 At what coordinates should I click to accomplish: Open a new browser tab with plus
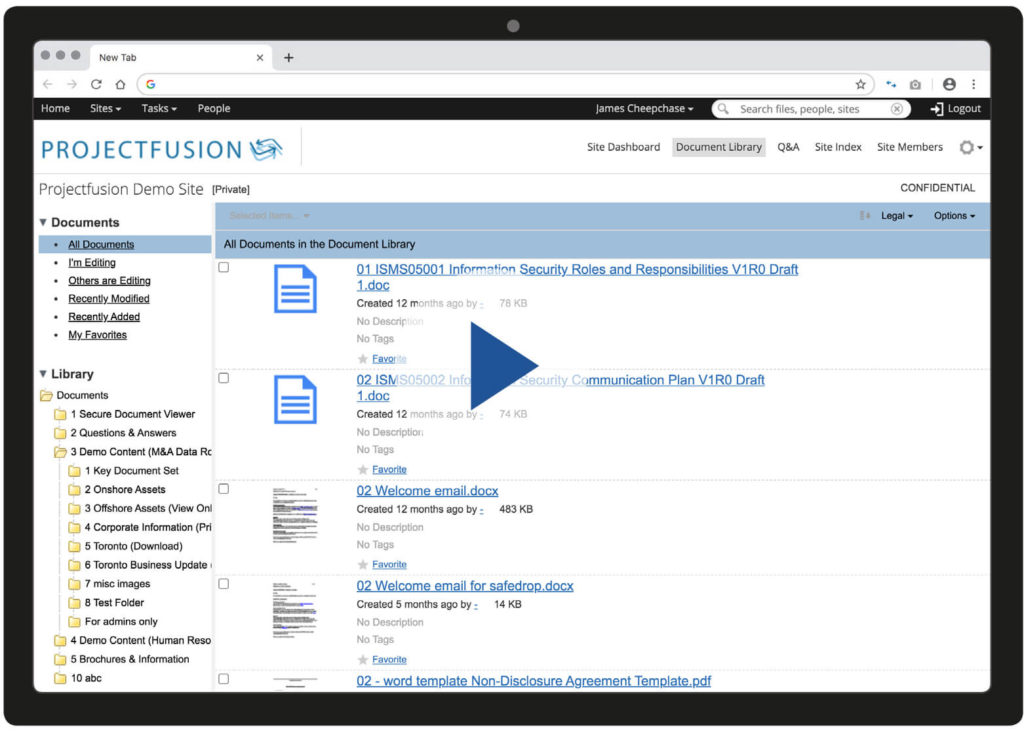coord(289,57)
